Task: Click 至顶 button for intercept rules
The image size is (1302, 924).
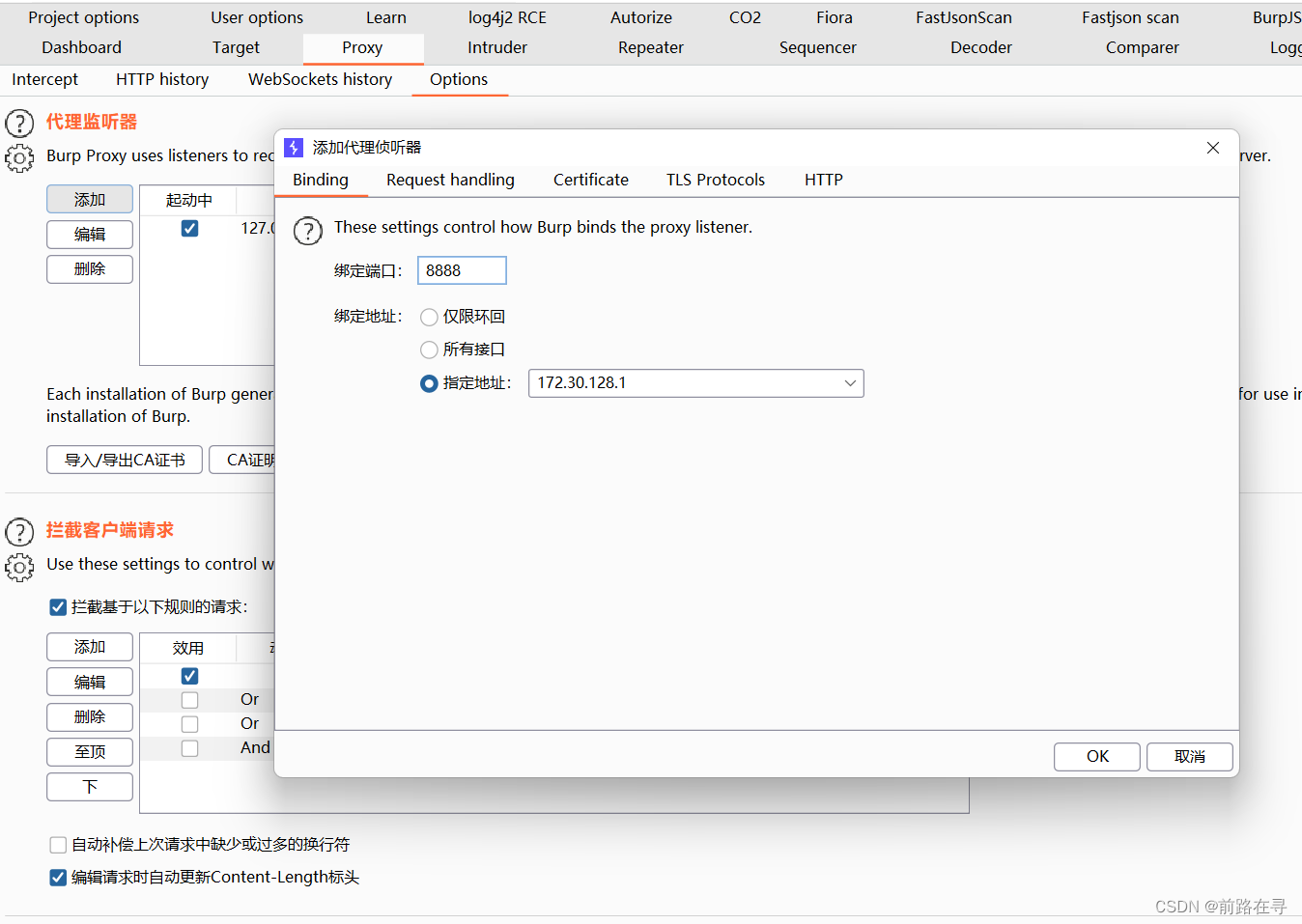Action: [90, 751]
